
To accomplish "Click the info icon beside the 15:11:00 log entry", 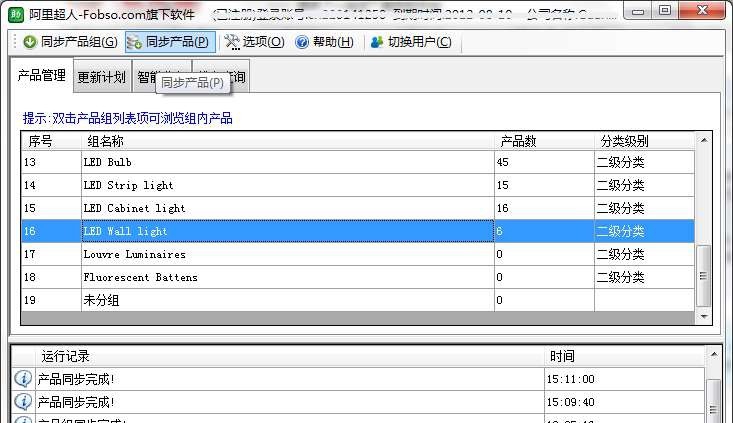I will [23, 378].
